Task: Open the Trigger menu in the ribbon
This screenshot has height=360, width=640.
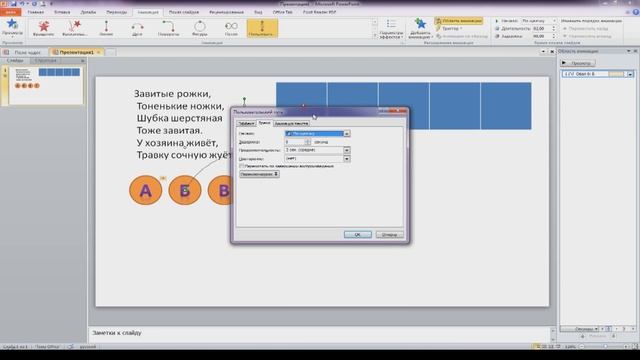Action: [x=449, y=29]
